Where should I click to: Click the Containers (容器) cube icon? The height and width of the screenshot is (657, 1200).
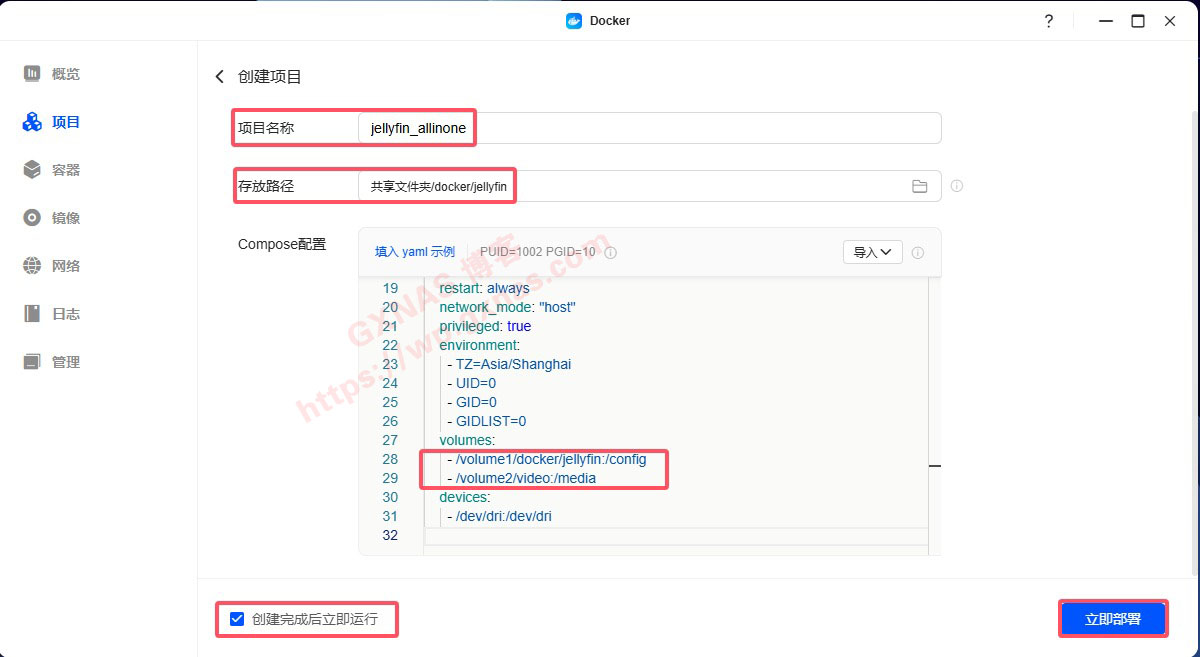click(32, 170)
